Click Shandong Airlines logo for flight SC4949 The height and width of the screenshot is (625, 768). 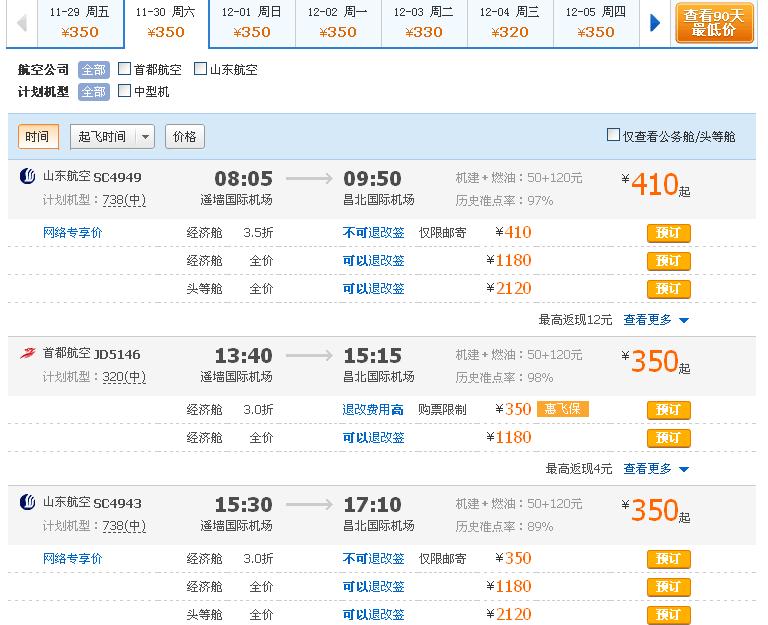pyautogui.click(x=28, y=177)
